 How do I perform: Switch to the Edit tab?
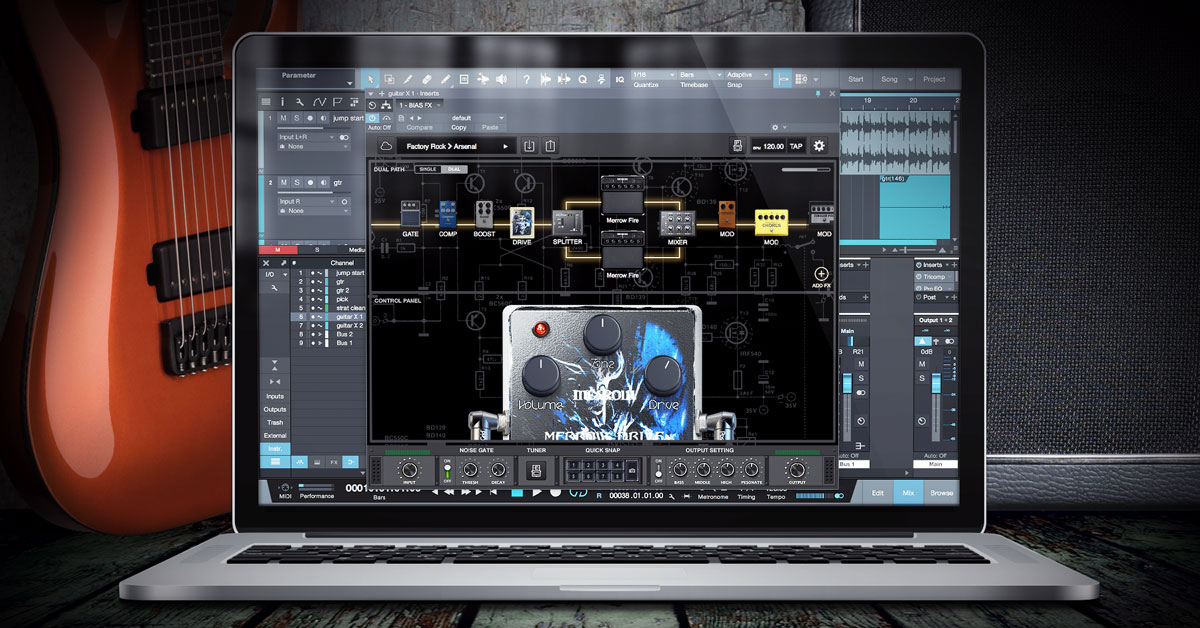(879, 493)
